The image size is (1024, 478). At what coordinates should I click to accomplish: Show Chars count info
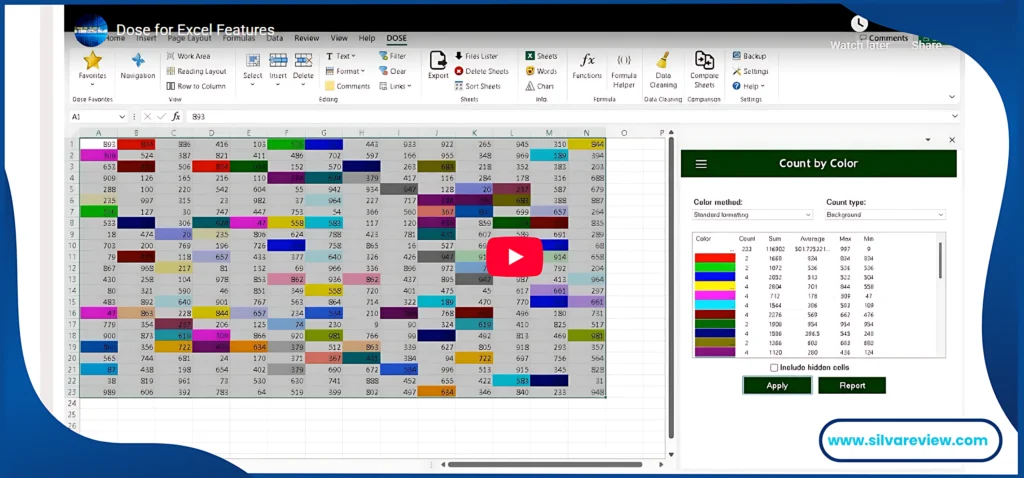pos(539,86)
